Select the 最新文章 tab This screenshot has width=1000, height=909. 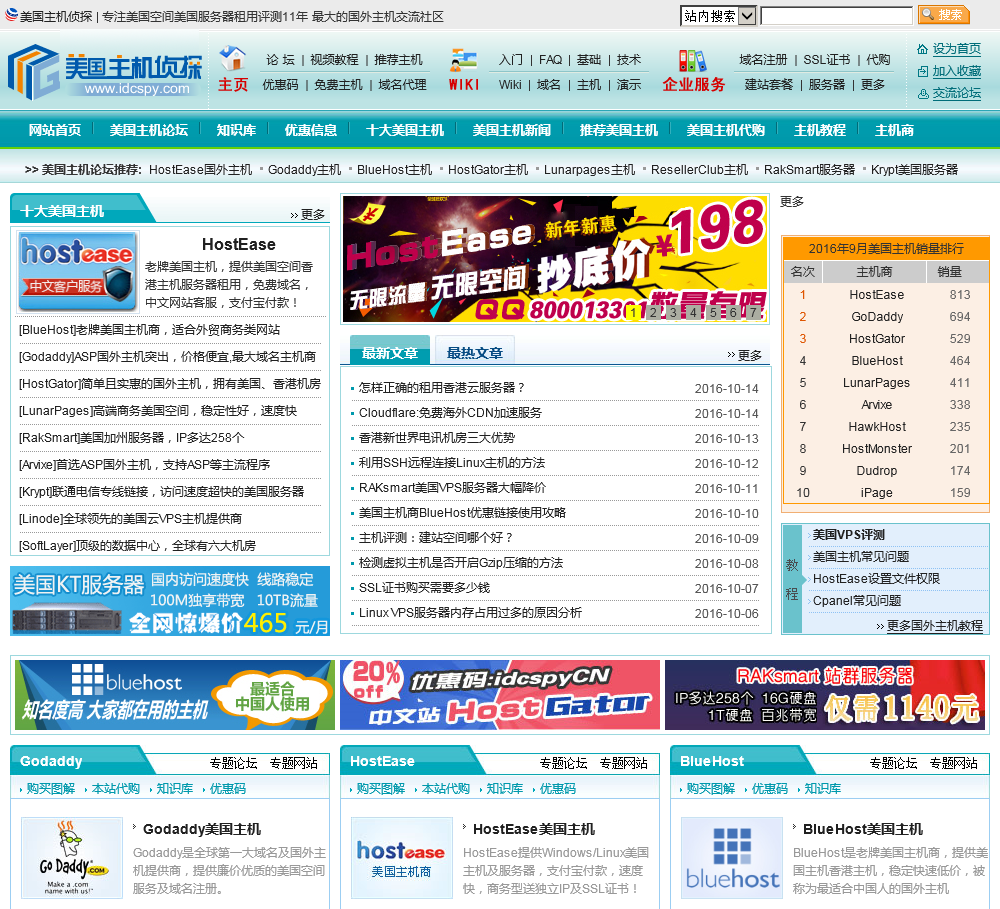tap(390, 351)
